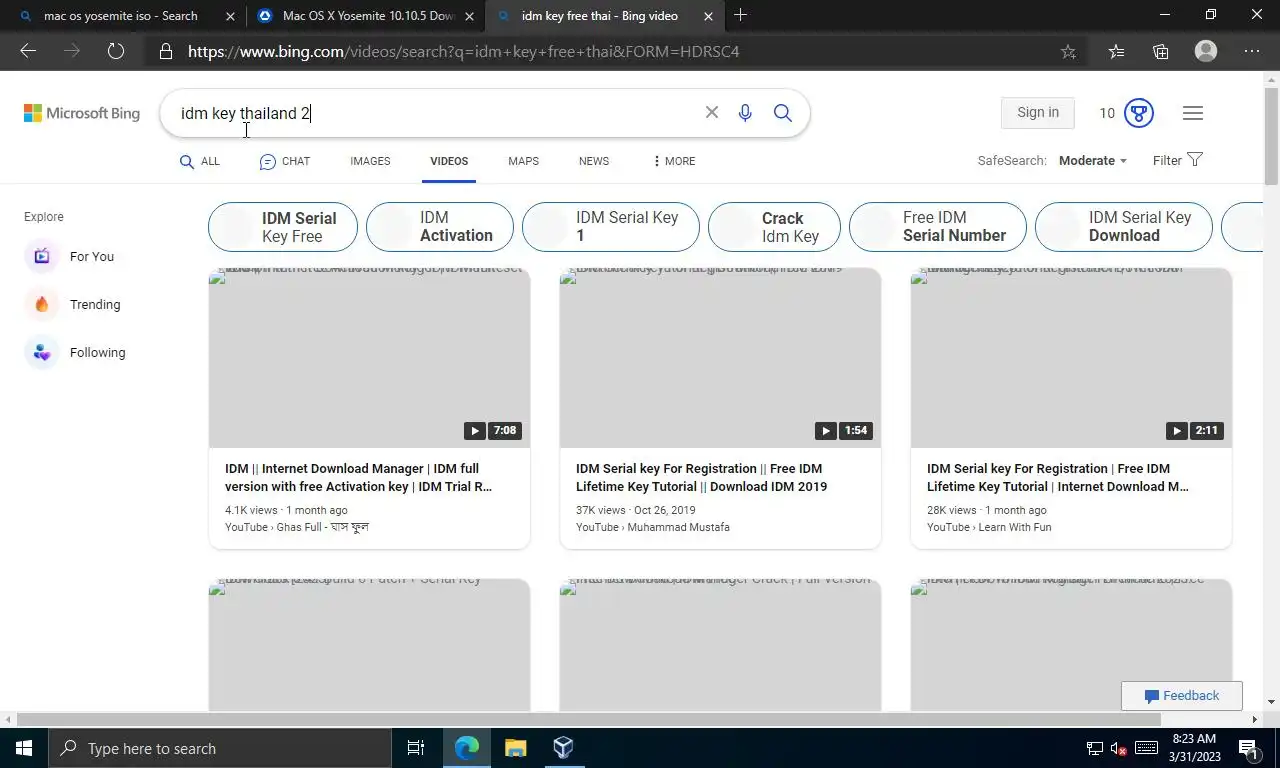Select the IDM Serial Key 1 suggestion
The image size is (1280, 768).
tap(611, 227)
